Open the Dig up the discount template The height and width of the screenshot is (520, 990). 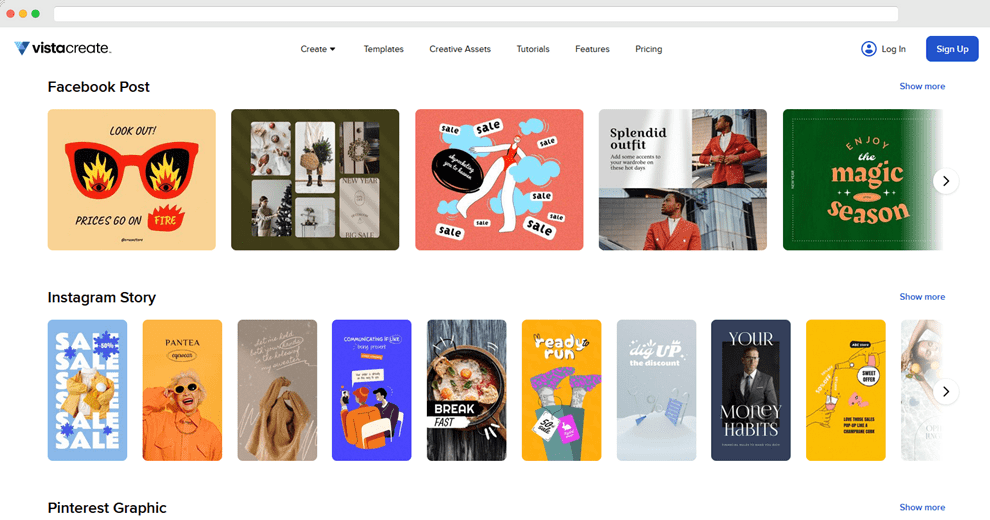(x=657, y=390)
